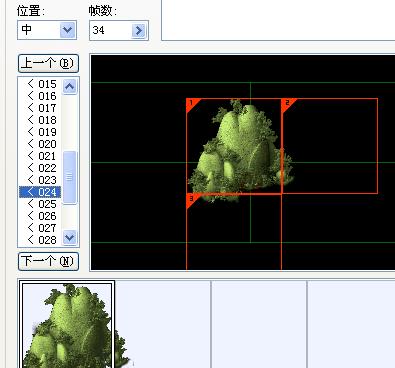The width and height of the screenshot is (395, 368).
Task: Click the 上一个 (B) previous button
Action: 48,63
